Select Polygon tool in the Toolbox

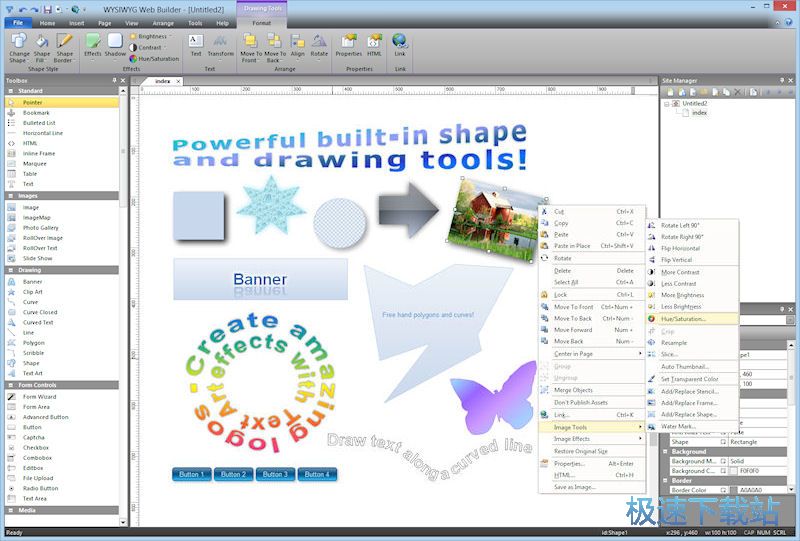[62, 343]
